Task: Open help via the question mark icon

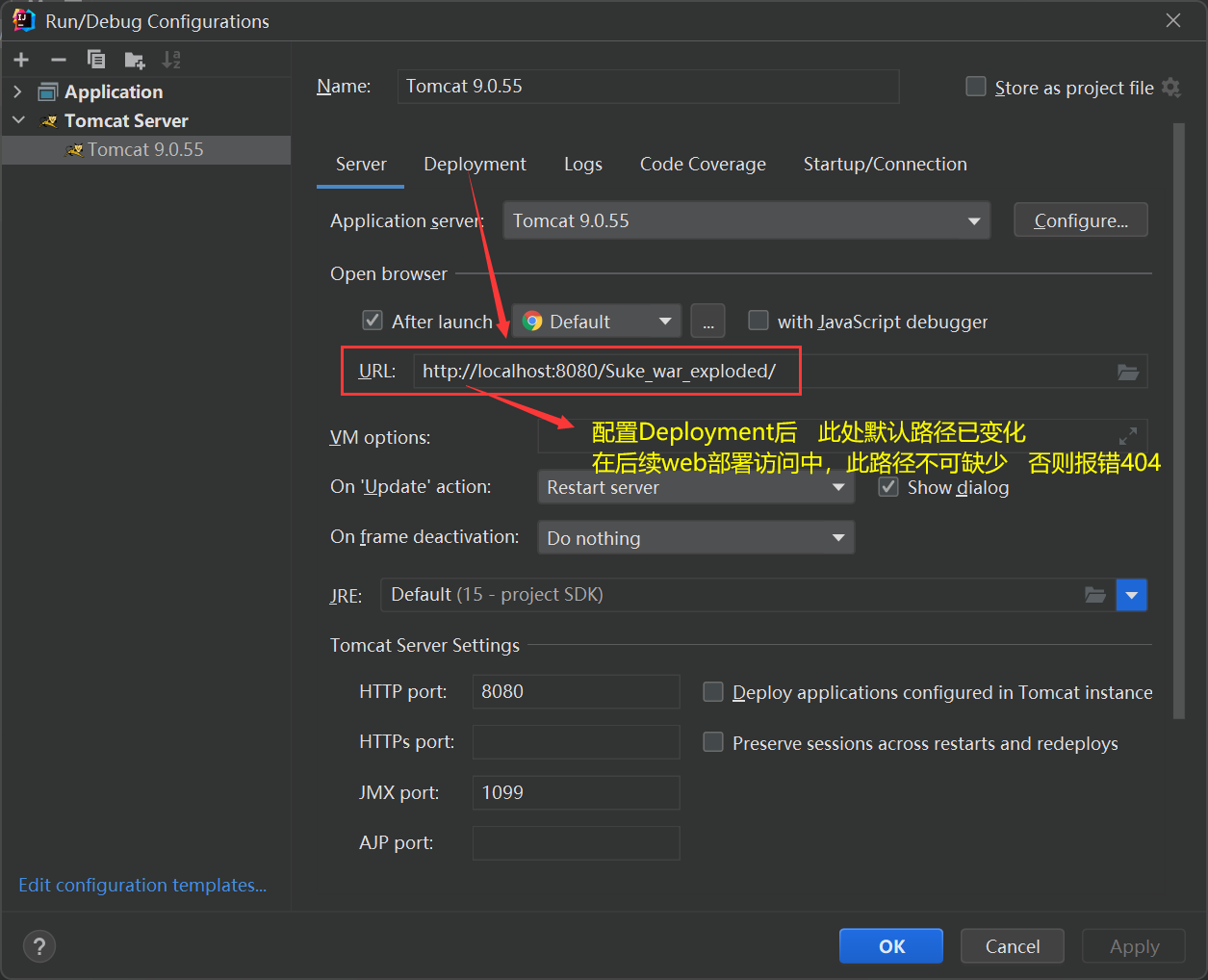Action: pos(39,946)
